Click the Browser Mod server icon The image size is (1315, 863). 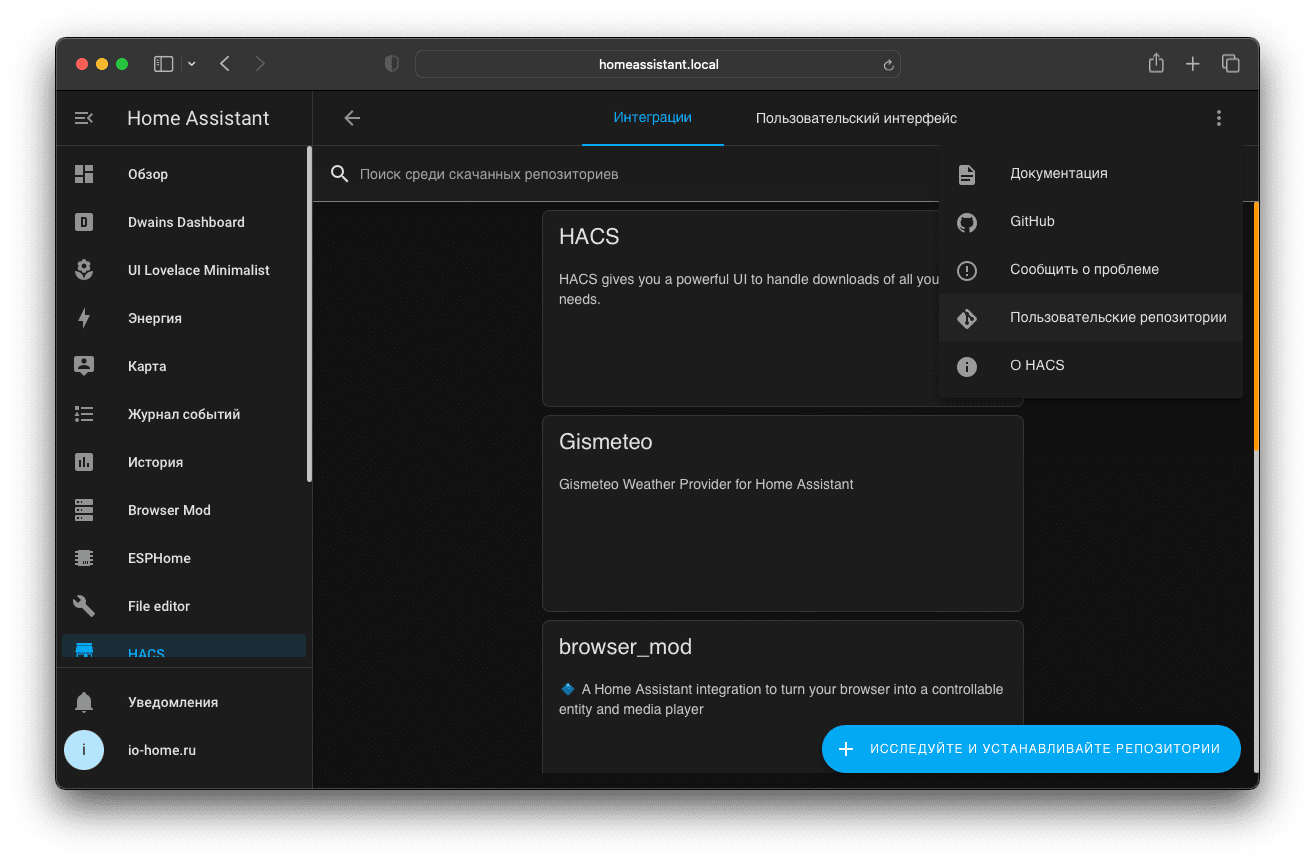(84, 510)
